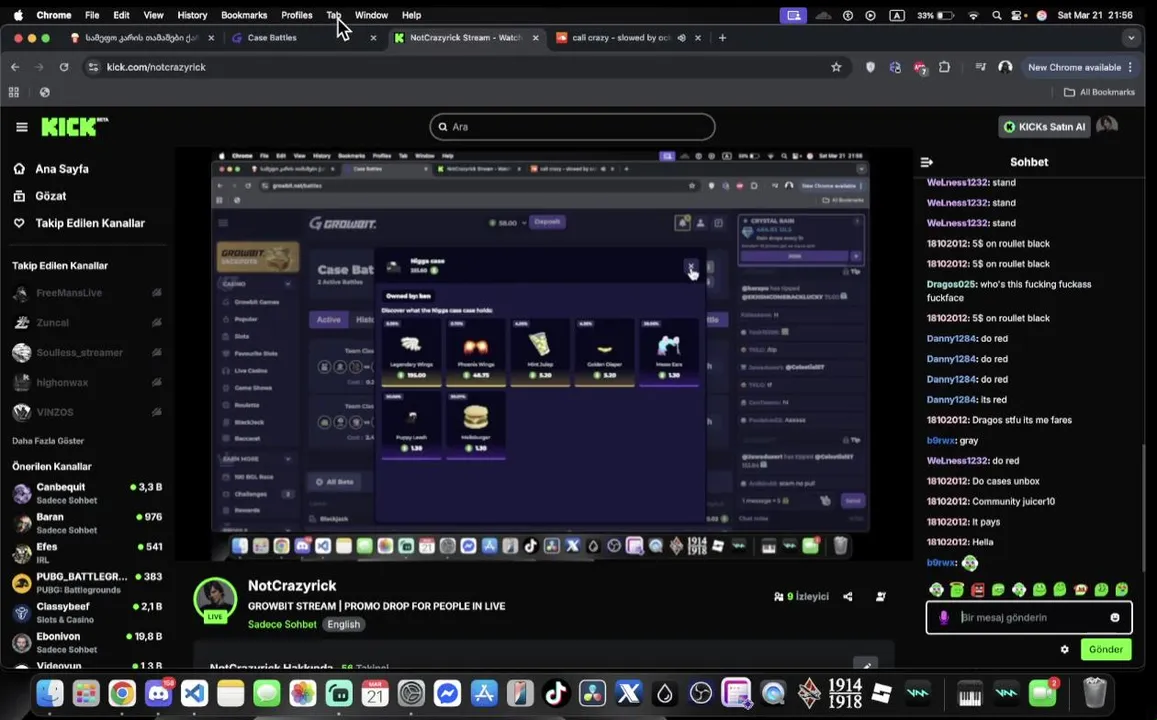Open media controls in Chrome toolbar
Viewport: 1157px width, 720px height.
[x=981, y=67]
